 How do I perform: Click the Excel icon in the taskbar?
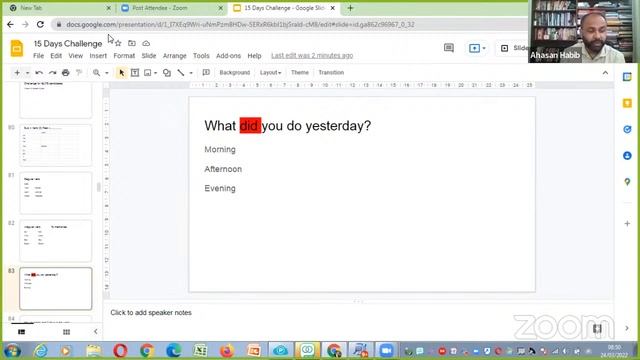[200, 351]
